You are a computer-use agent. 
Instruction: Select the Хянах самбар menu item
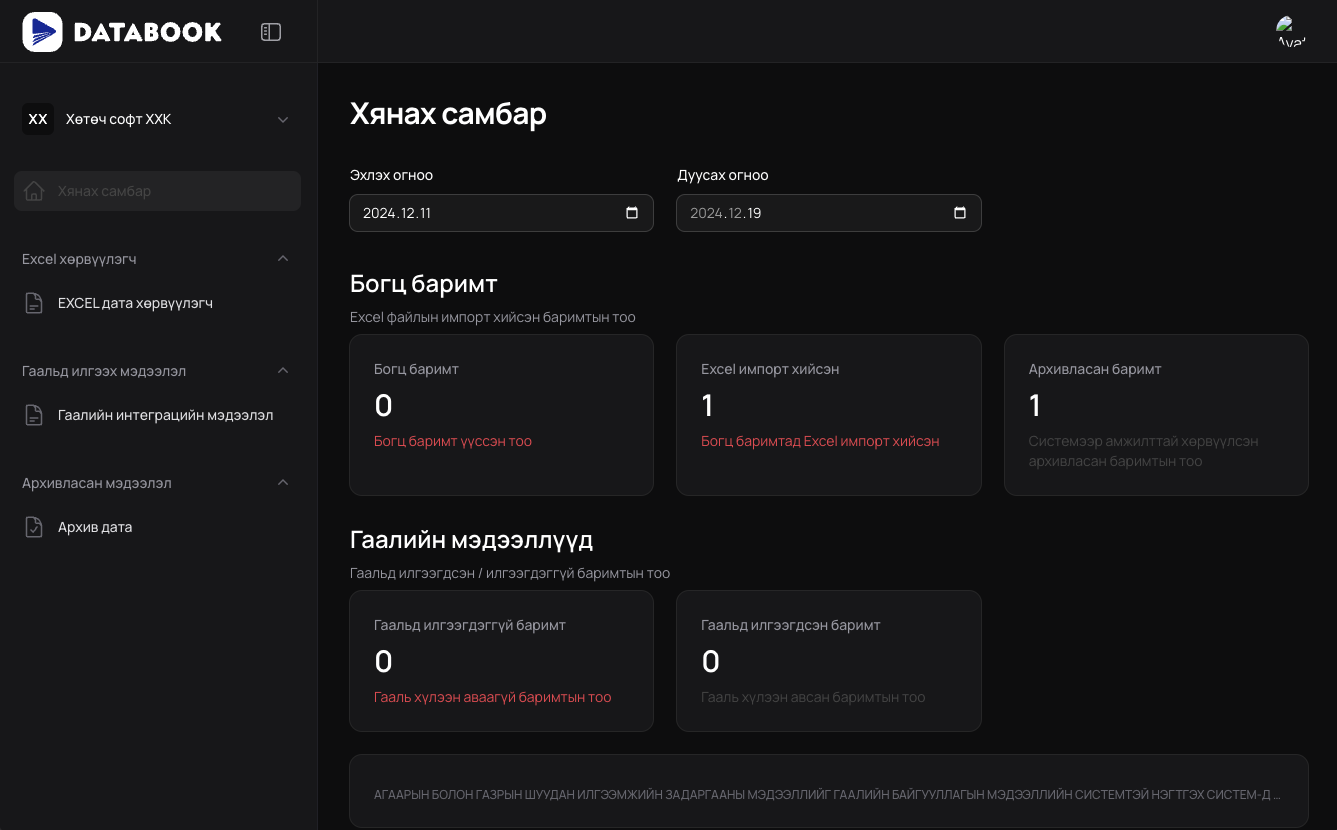[x=157, y=191]
